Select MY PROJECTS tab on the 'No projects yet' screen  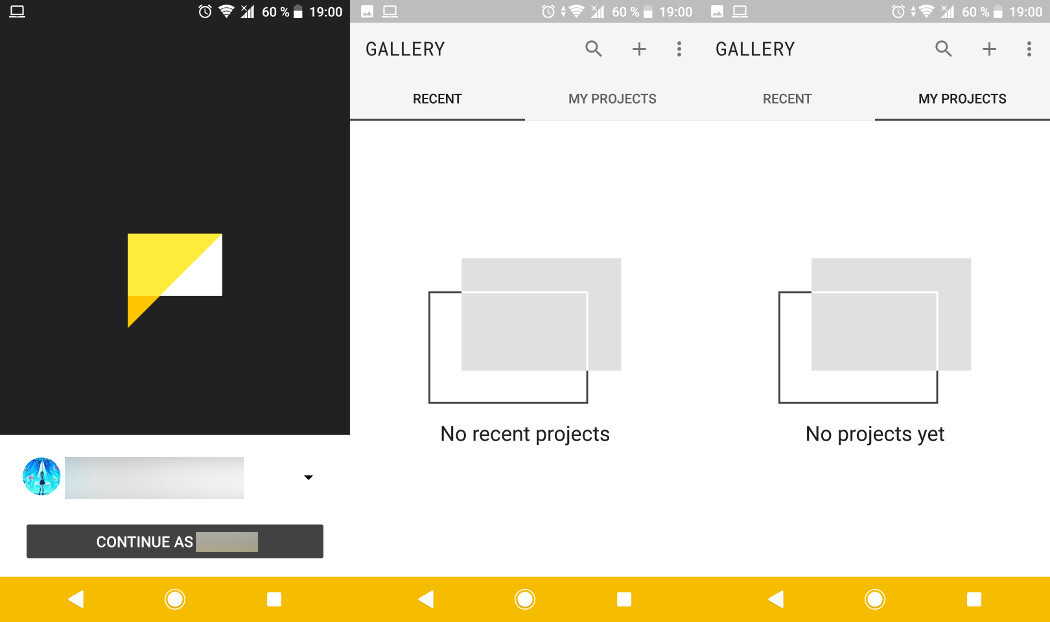tap(962, 99)
